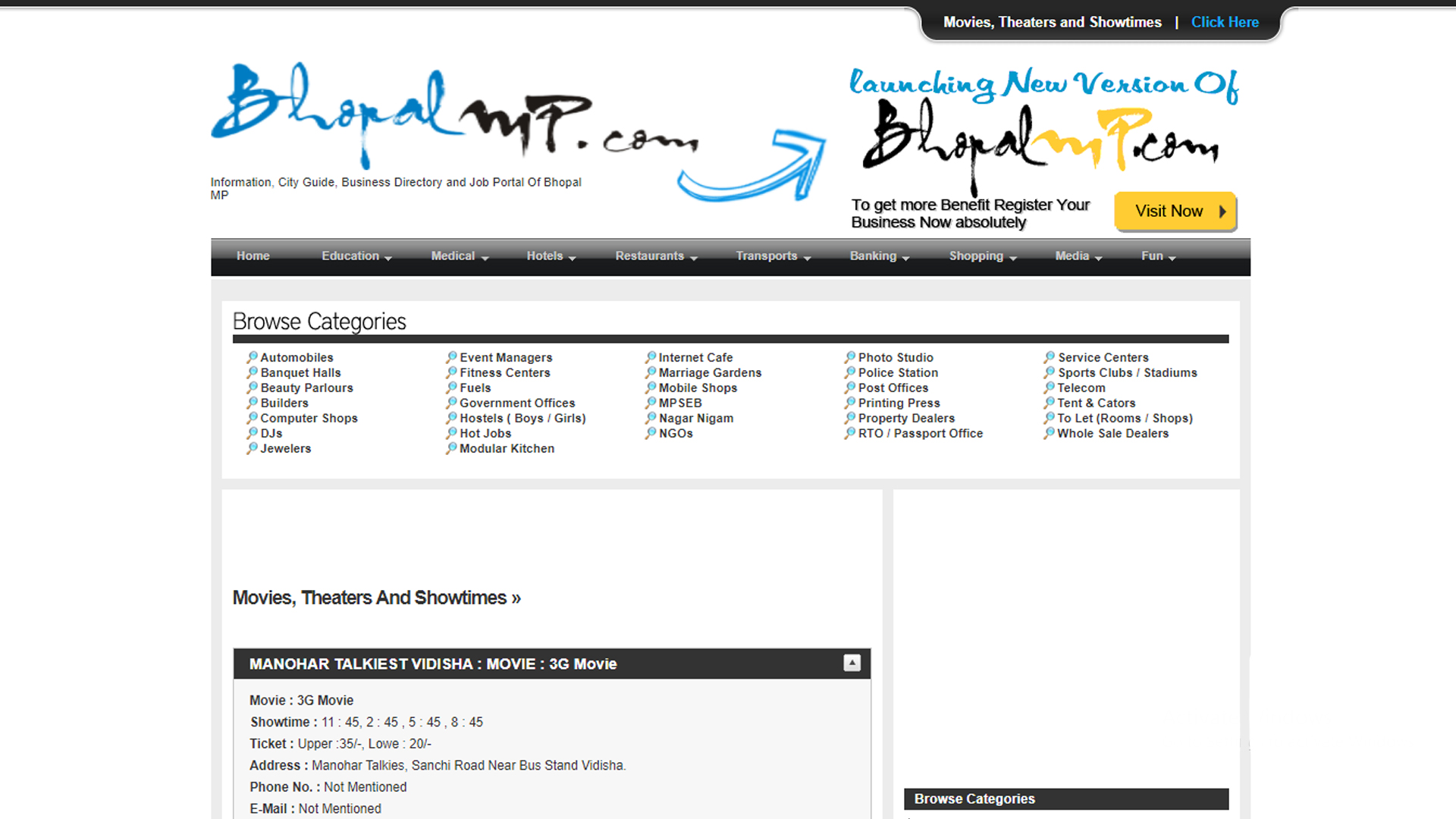Click the magnifier icon beside Fitness Centers
Image resolution: width=1456 pixels, height=819 pixels.
click(451, 372)
